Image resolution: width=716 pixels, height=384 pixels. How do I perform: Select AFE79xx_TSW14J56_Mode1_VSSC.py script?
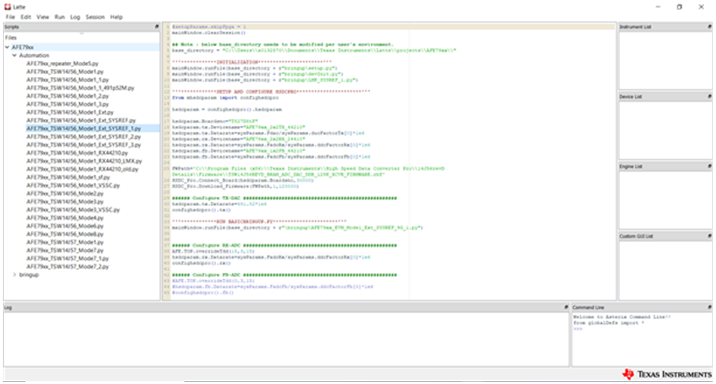pyautogui.click(x=73, y=185)
